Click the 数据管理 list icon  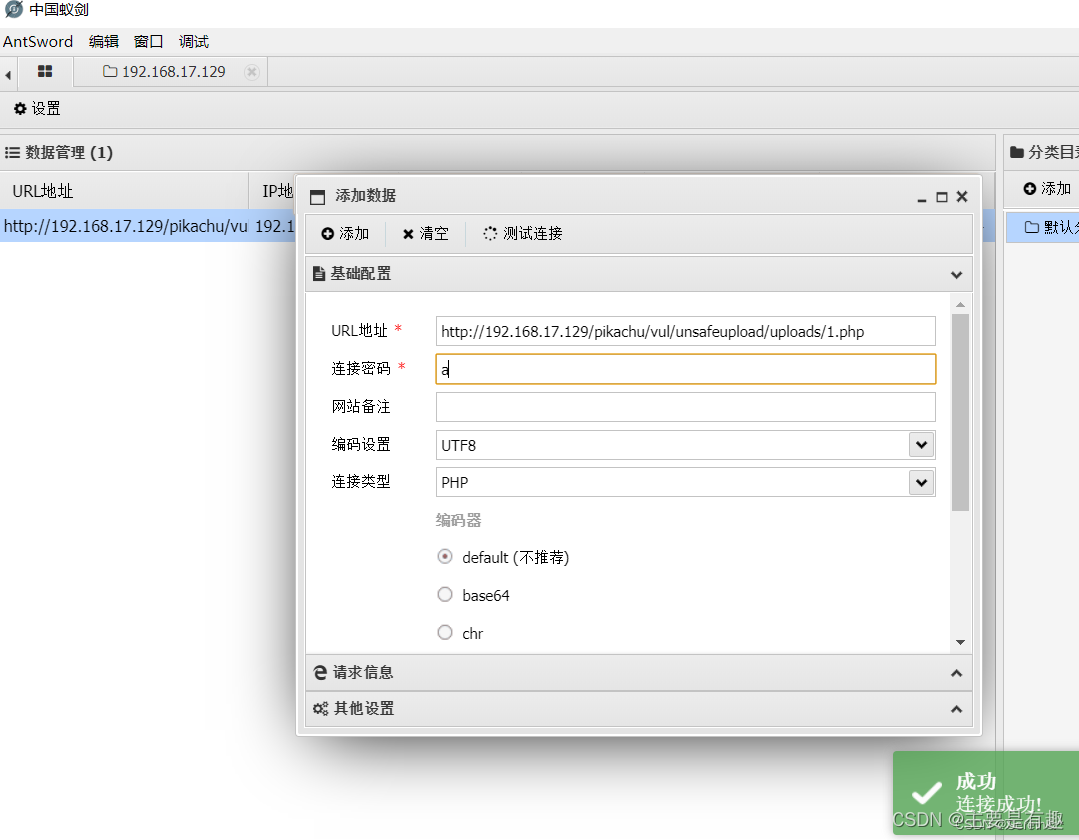(12, 152)
